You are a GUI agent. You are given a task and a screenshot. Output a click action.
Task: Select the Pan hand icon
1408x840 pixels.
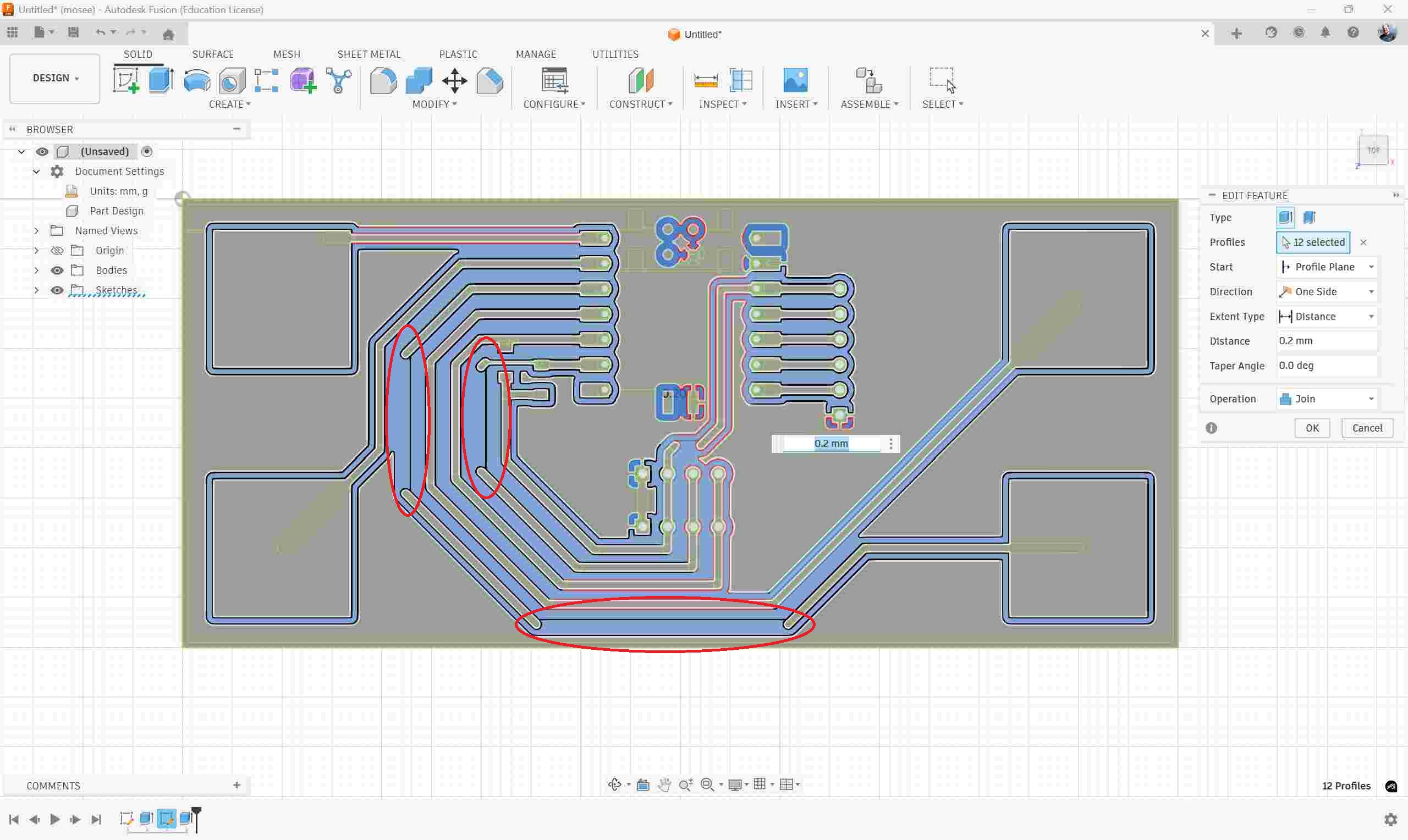click(664, 784)
